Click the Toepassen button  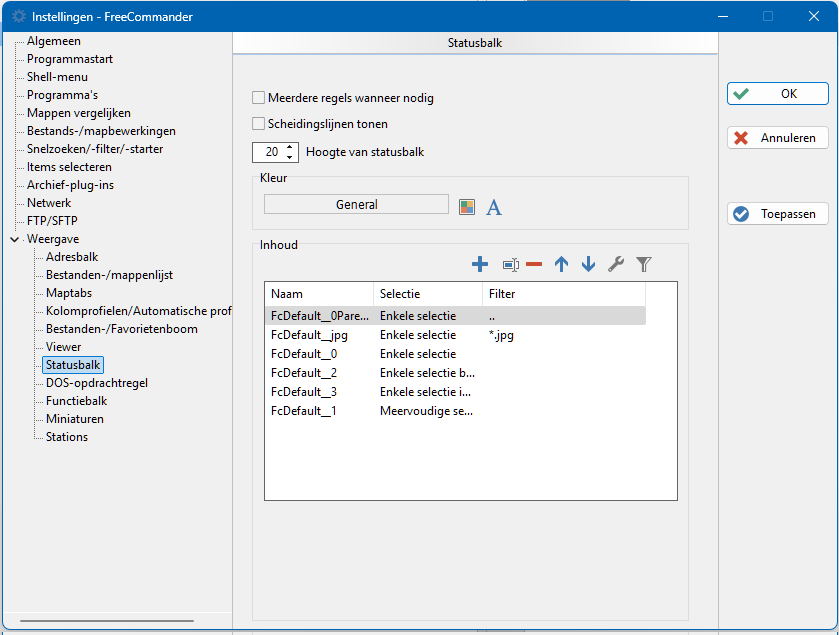tap(777, 214)
